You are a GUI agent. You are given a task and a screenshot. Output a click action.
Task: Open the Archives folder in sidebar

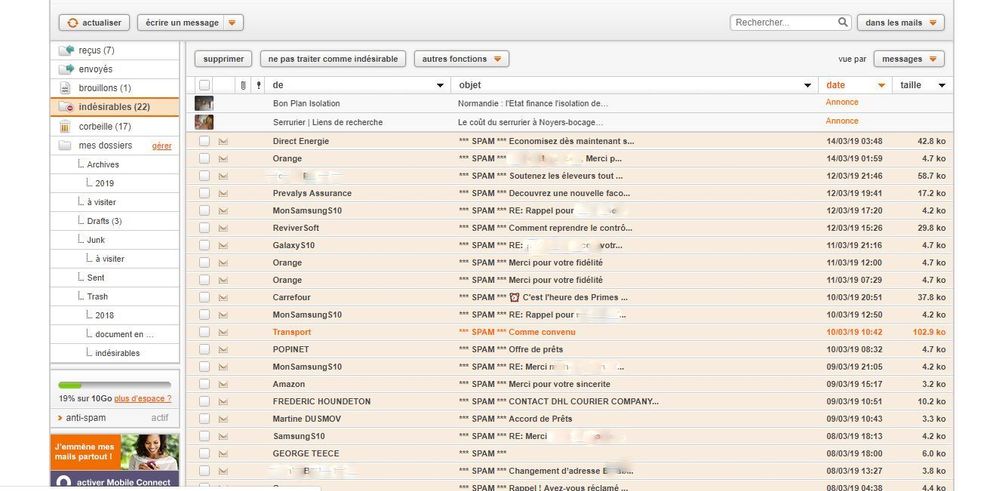coord(103,165)
